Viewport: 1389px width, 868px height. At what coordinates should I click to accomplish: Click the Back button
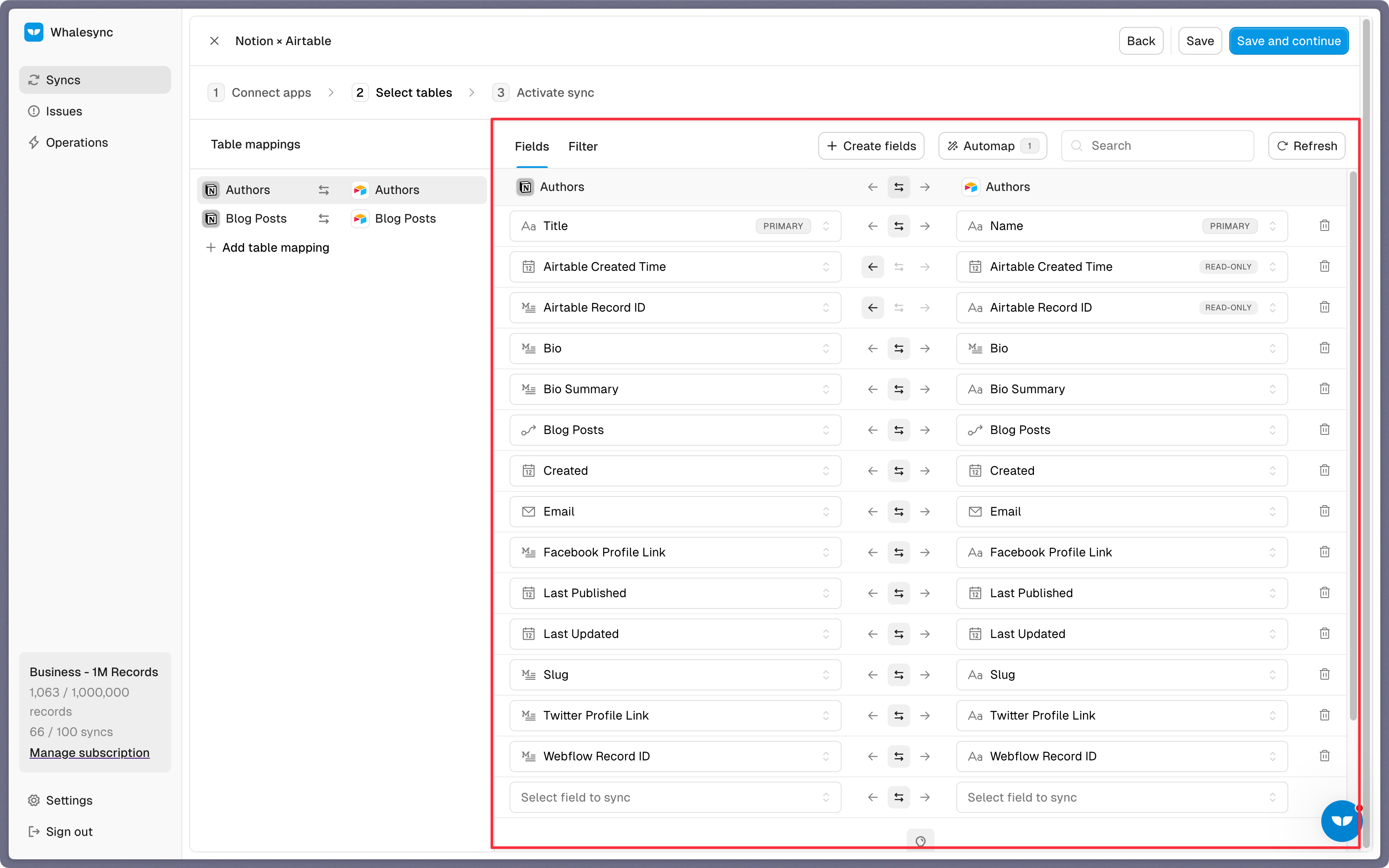(1140, 41)
